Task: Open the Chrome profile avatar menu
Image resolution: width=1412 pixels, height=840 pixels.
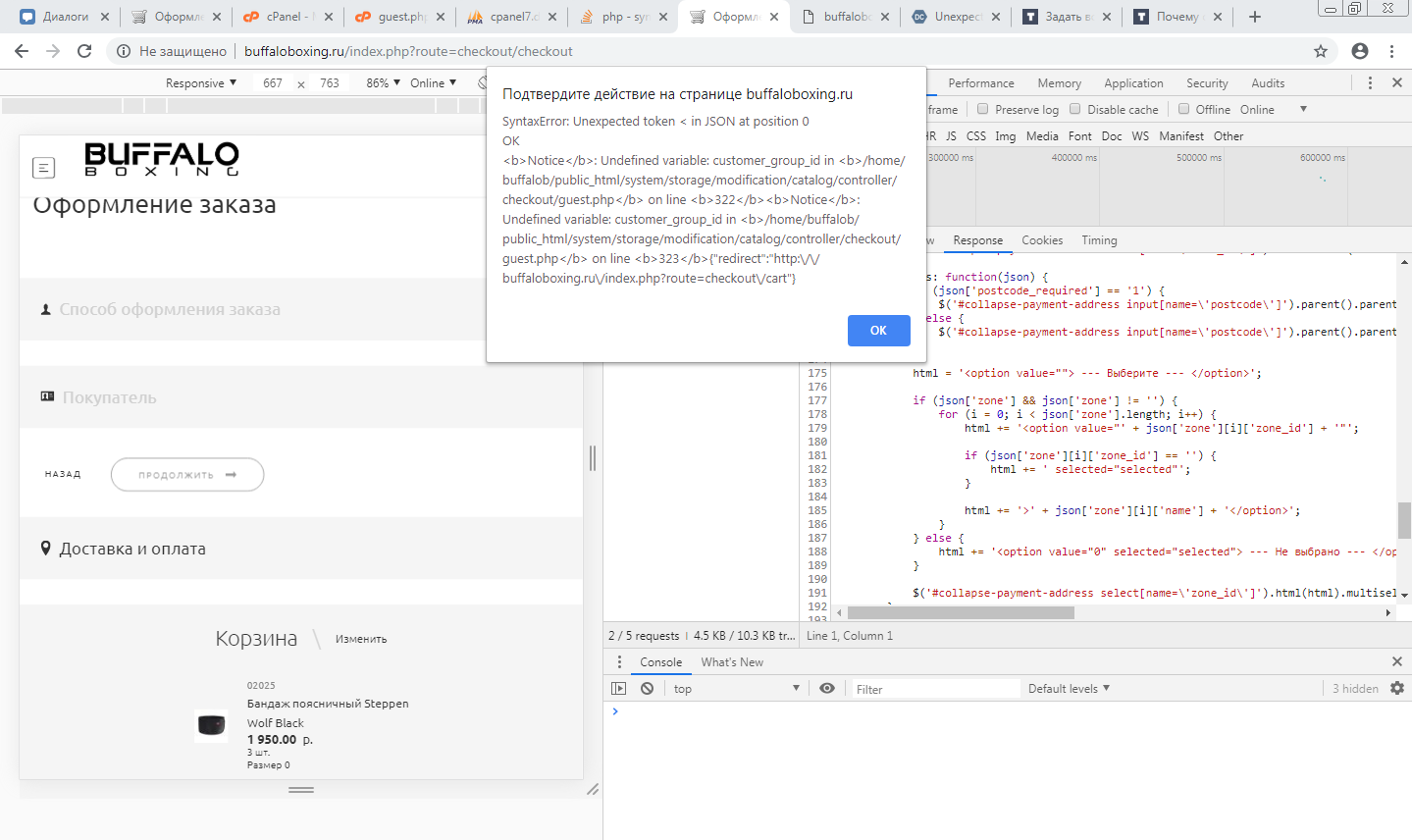Action: click(1360, 51)
